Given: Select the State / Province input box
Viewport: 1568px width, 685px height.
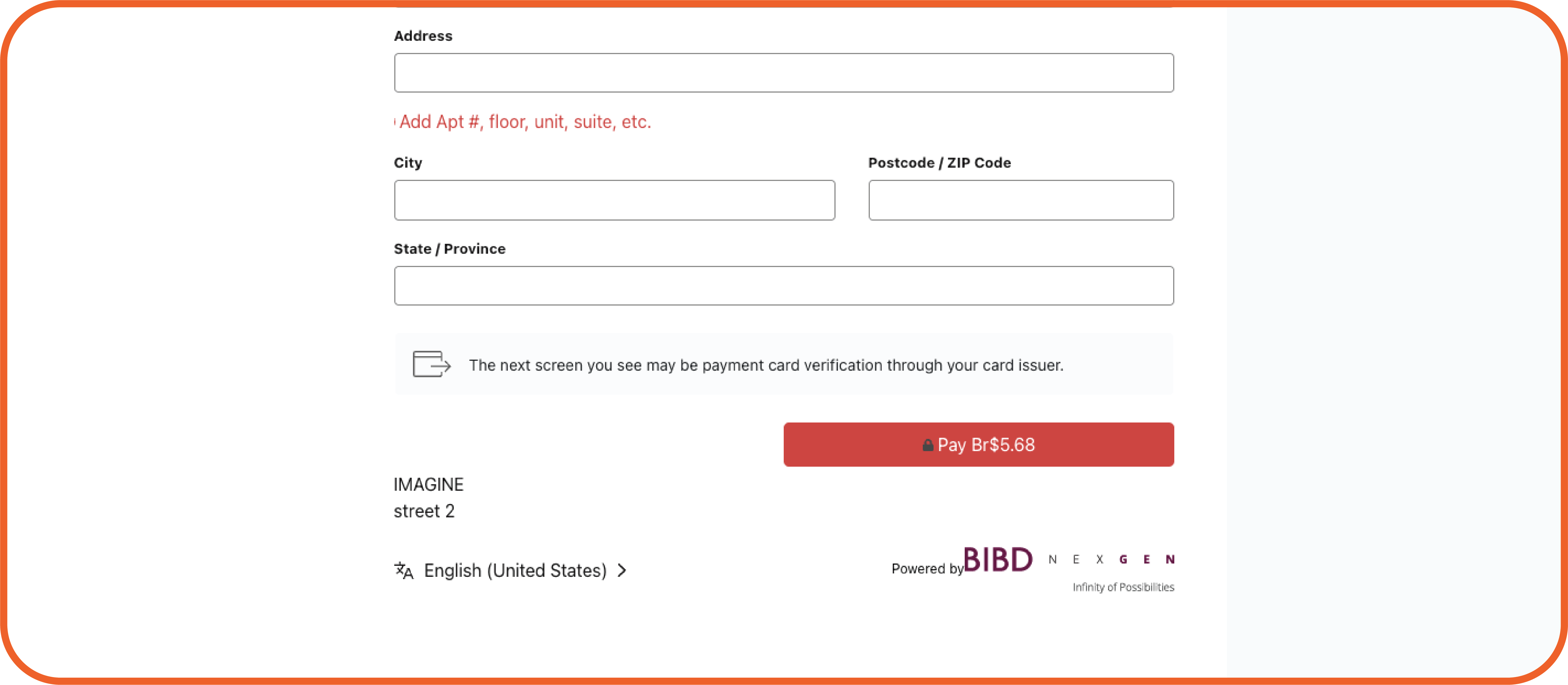Looking at the screenshot, I should point(783,286).
